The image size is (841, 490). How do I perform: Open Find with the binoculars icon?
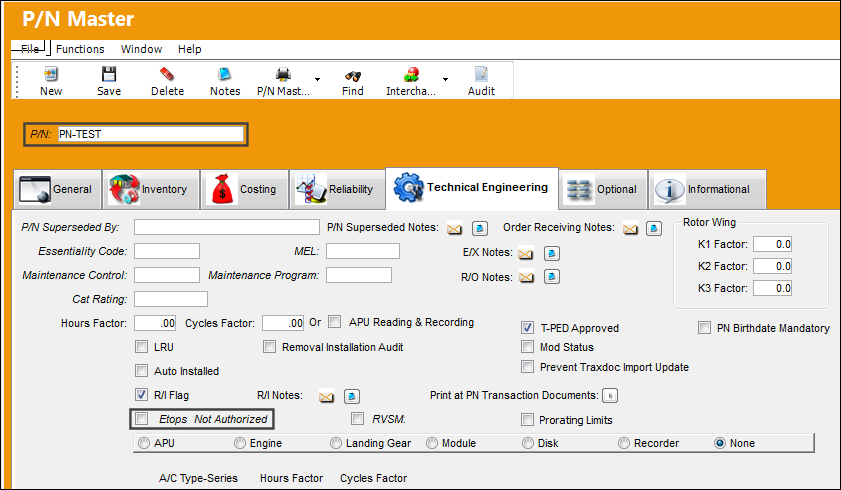[x=352, y=75]
